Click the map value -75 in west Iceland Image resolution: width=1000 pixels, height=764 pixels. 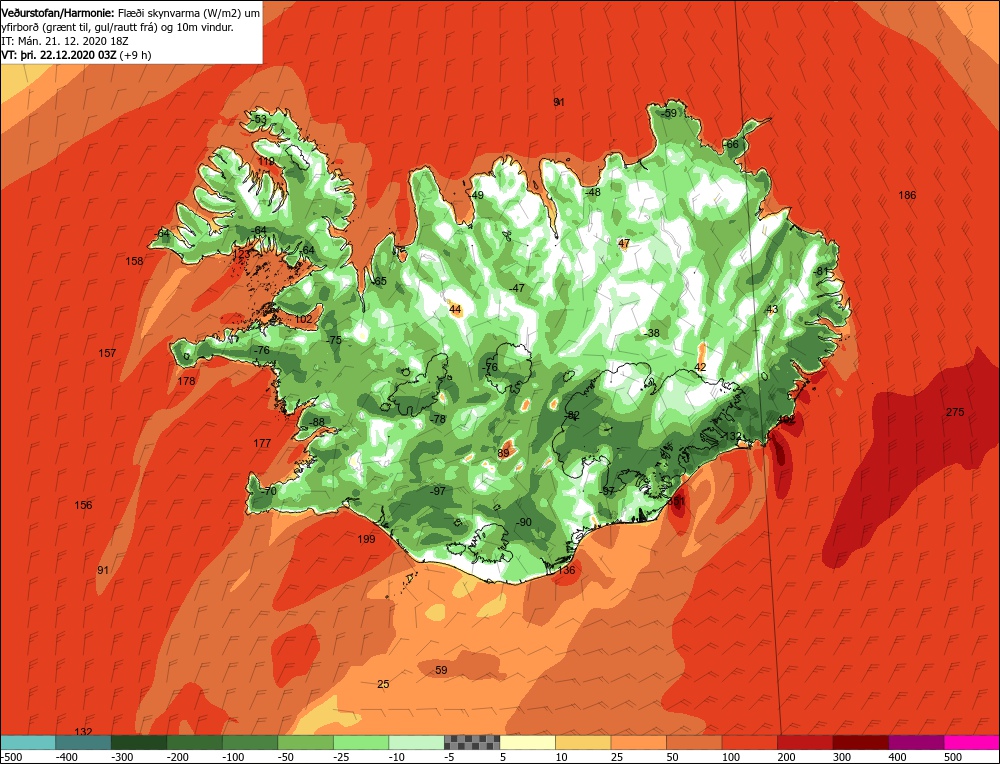pyautogui.click(x=334, y=340)
